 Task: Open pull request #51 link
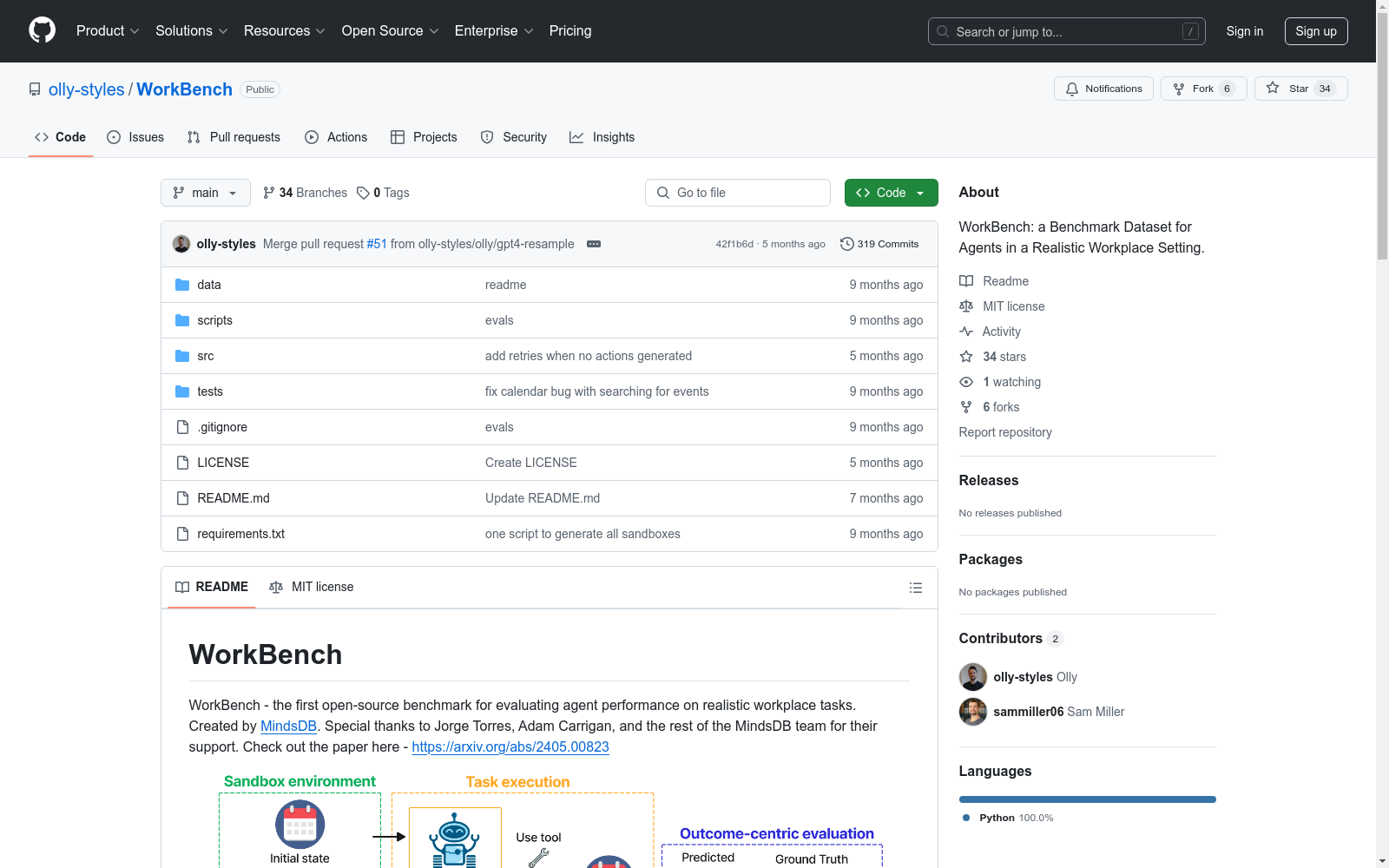[377, 244]
